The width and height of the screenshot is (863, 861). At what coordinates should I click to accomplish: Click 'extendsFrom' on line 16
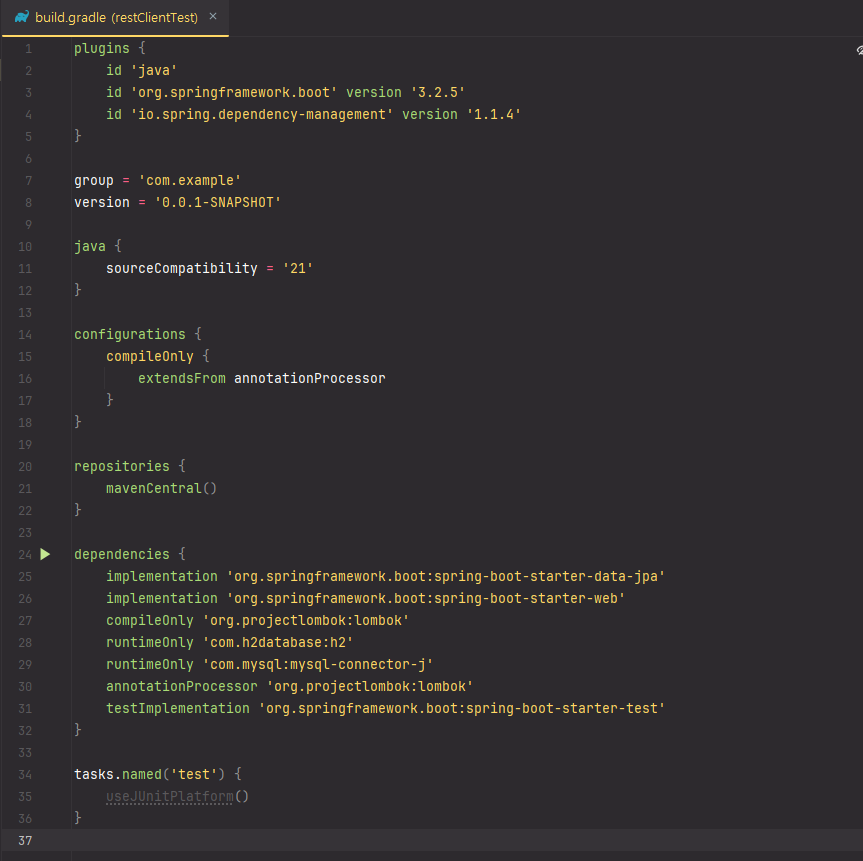182,379
